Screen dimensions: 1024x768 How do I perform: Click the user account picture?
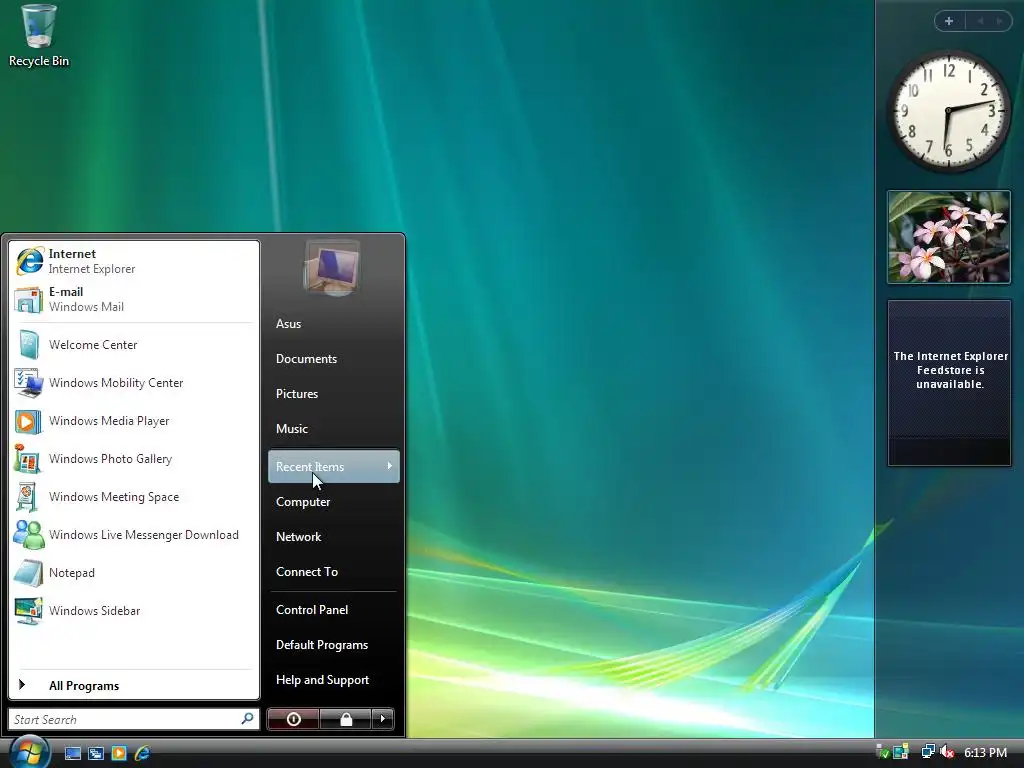tap(332, 268)
